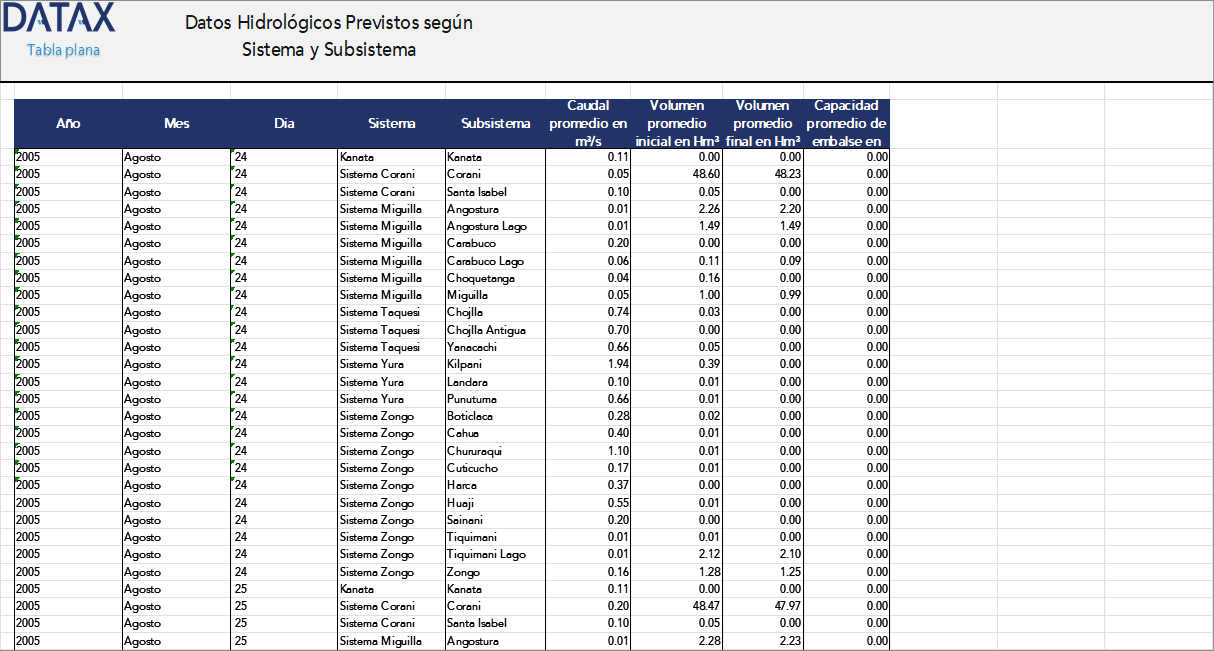The height and width of the screenshot is (651, 1214).
Task: Click the Volumen promedio inicial en Hm³ header
Action: tap(677, 123)
